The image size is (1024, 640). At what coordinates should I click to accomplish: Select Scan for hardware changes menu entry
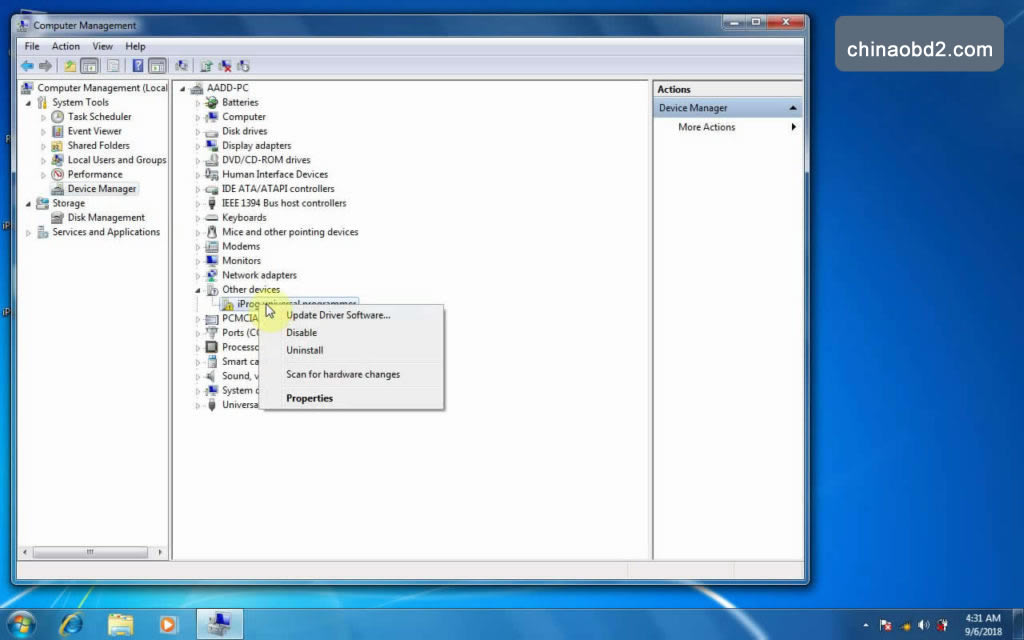pyautogui.click(x=343, y=374)
